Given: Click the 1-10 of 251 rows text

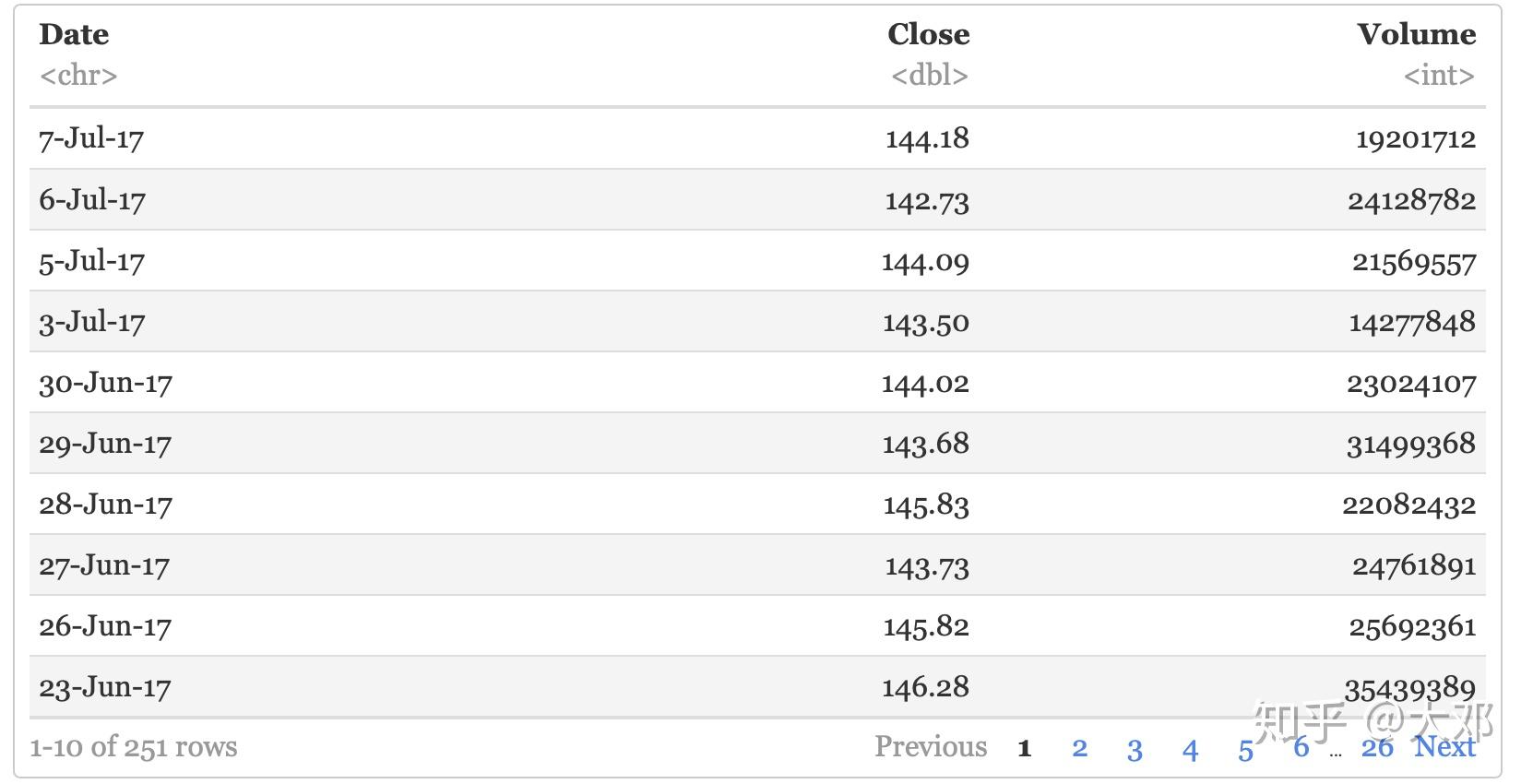Looking at the screenshot, I should click(134, 747).
